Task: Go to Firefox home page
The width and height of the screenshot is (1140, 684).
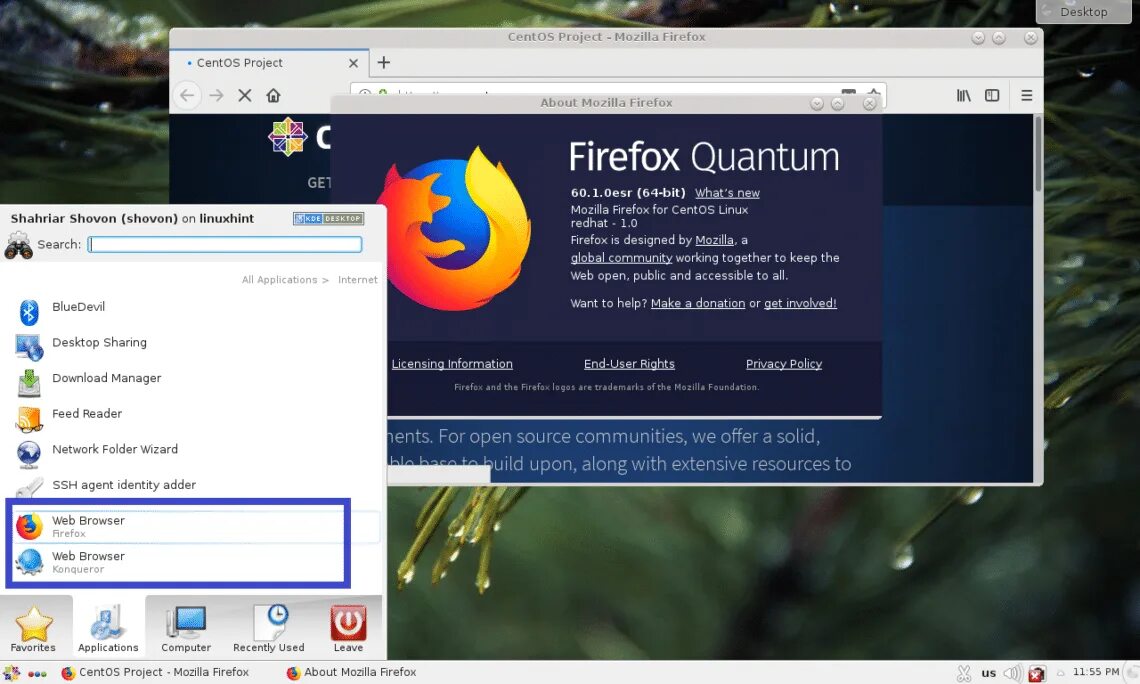Action: (x=273, y=95)
